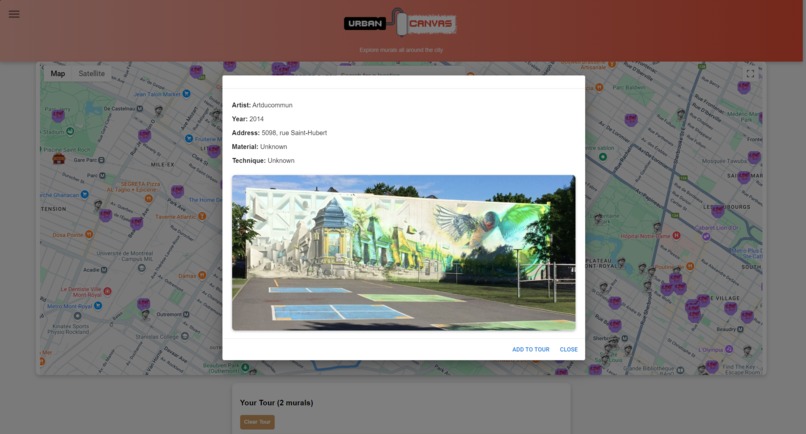Select the L'Olympia venue pin
This screenshot has width=806, height=434.
[x=728, y=349]
